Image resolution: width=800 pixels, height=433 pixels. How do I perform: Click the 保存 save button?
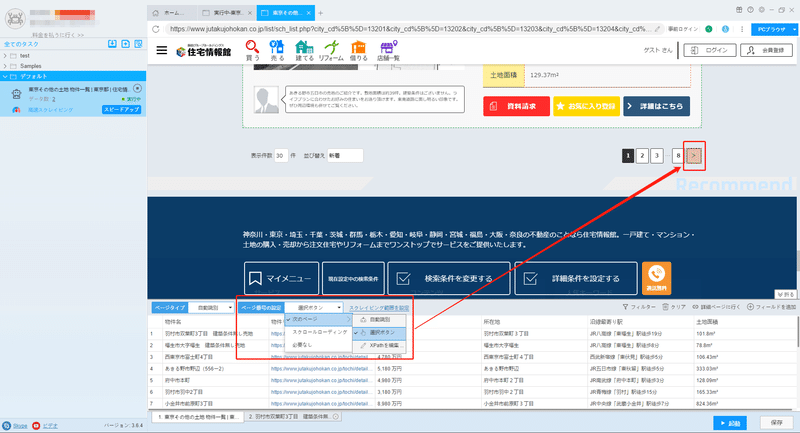pos(777,423)
